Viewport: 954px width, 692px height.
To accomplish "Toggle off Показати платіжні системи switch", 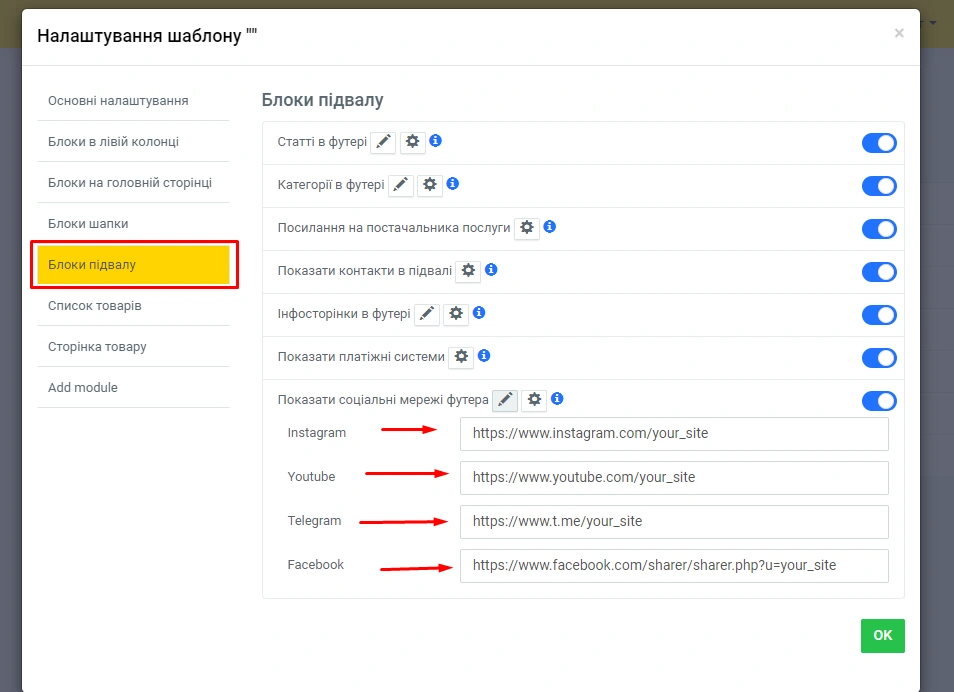I will coord(879,358).
